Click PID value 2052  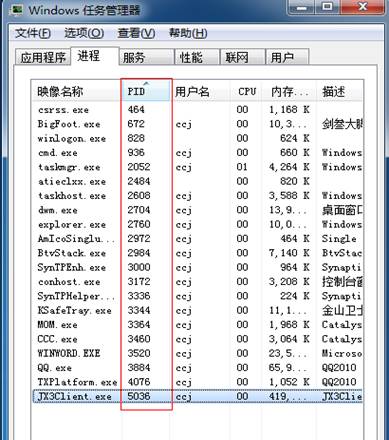click(x=139, y=167)
